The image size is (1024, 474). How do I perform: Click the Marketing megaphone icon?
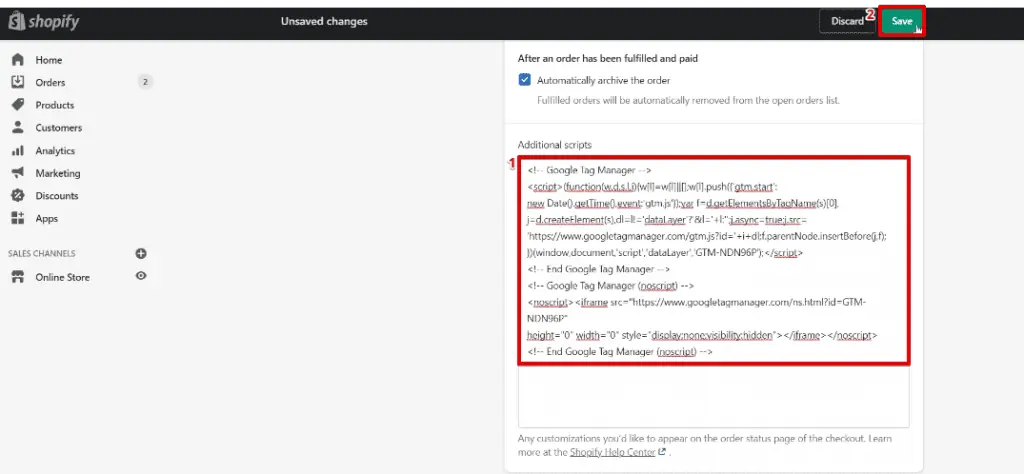(18, 173)
